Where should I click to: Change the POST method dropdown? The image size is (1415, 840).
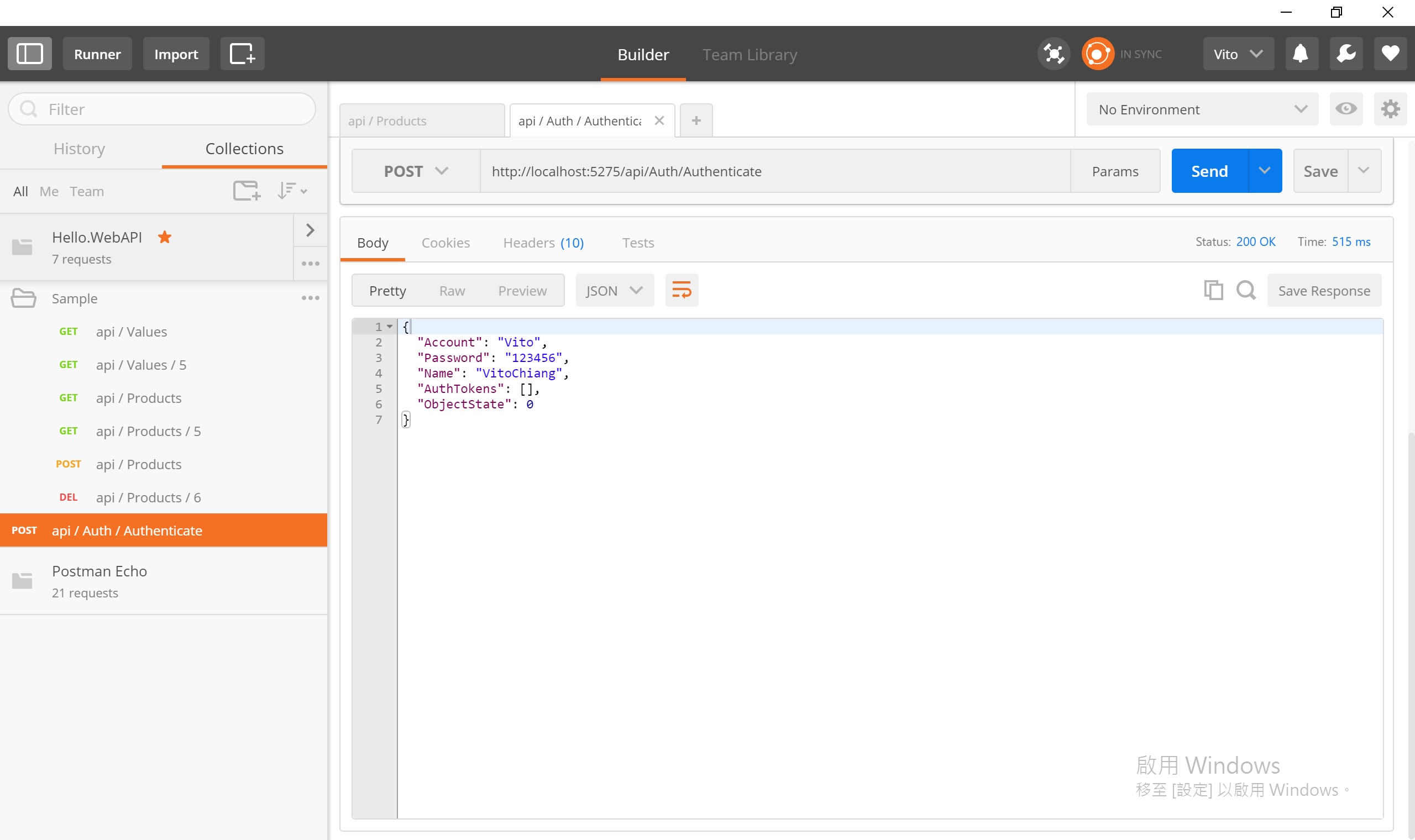pos(416,171)
